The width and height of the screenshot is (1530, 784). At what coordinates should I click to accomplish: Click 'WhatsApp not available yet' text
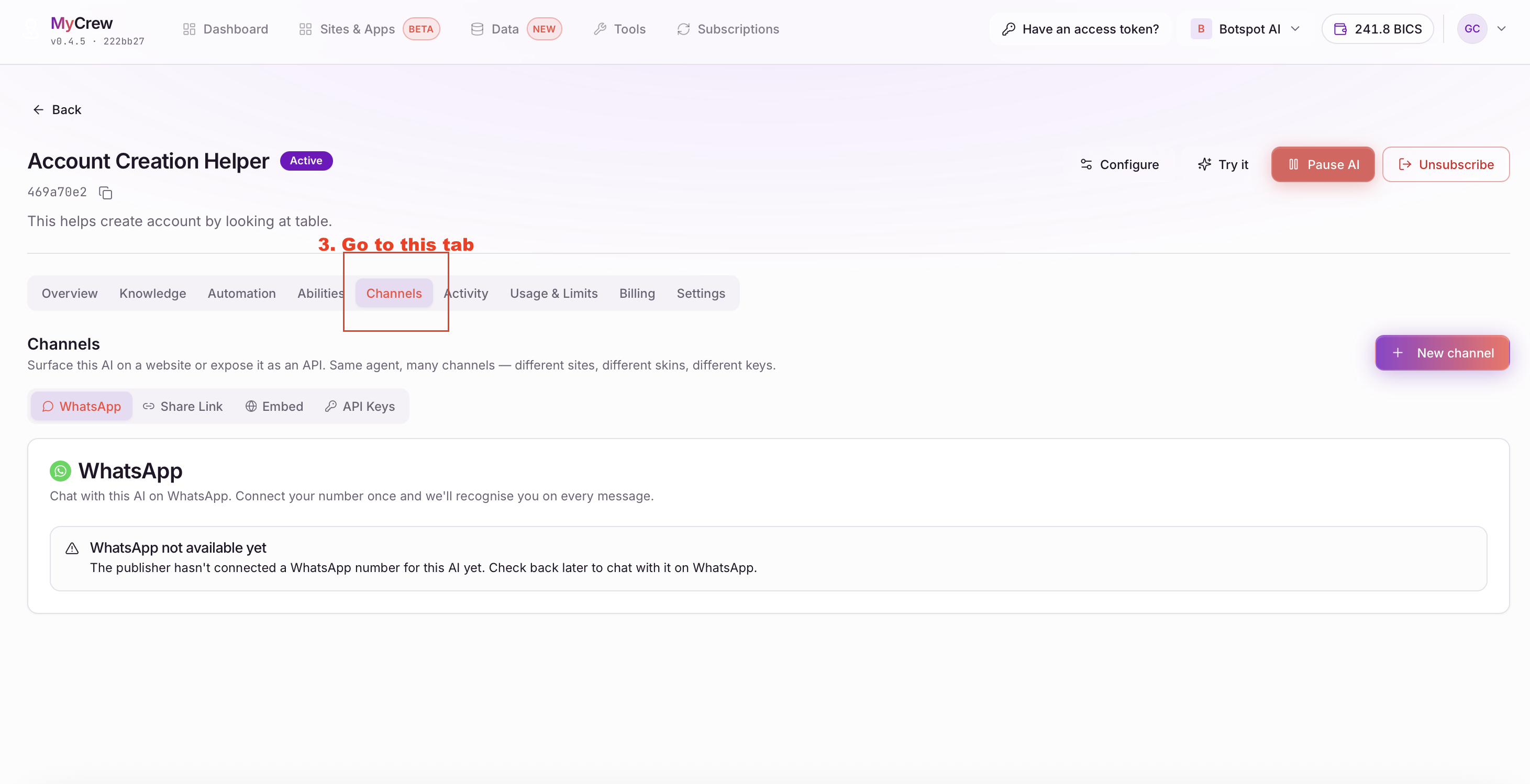[x=178, y=548]
